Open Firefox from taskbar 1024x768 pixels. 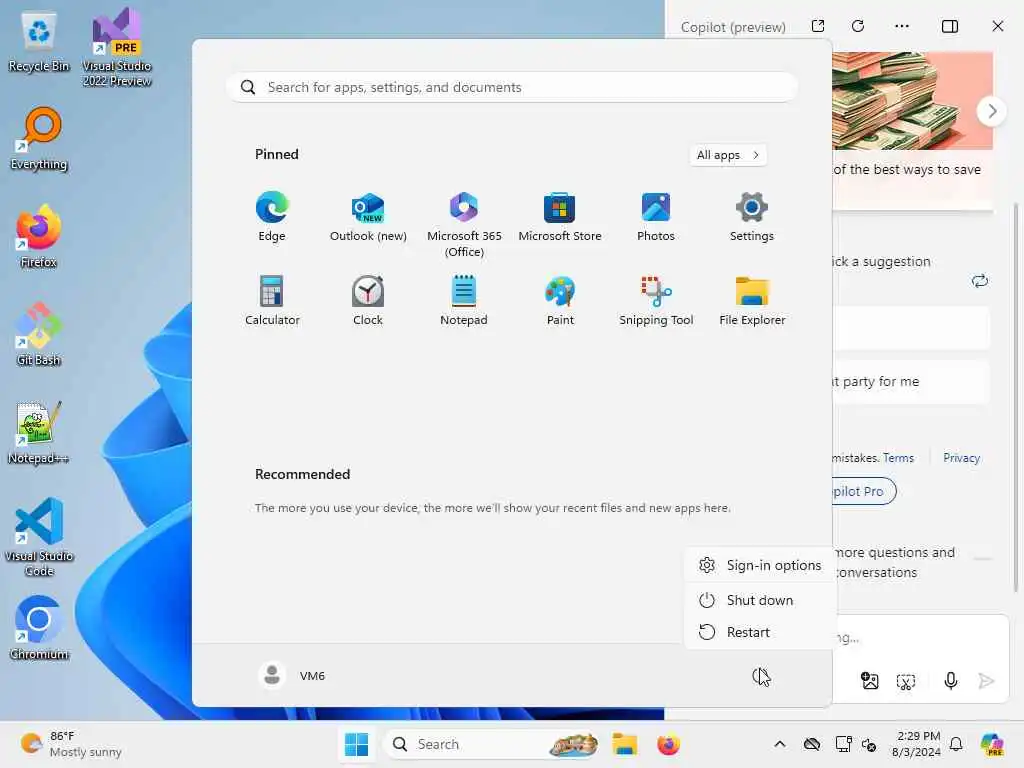pyautogui.click(x=669, y=744)
